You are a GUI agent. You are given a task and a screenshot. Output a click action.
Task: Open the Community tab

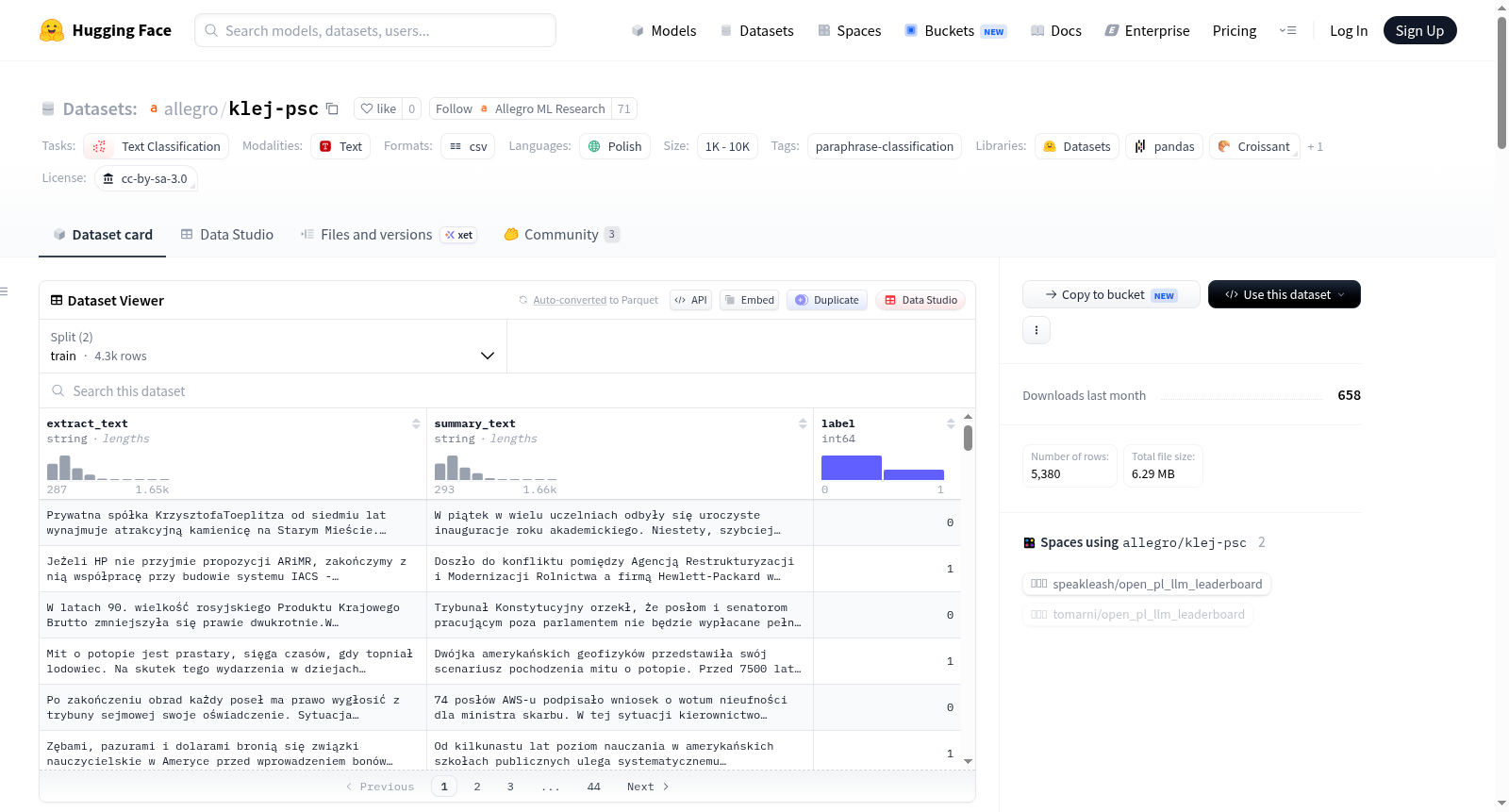point(561,234)
